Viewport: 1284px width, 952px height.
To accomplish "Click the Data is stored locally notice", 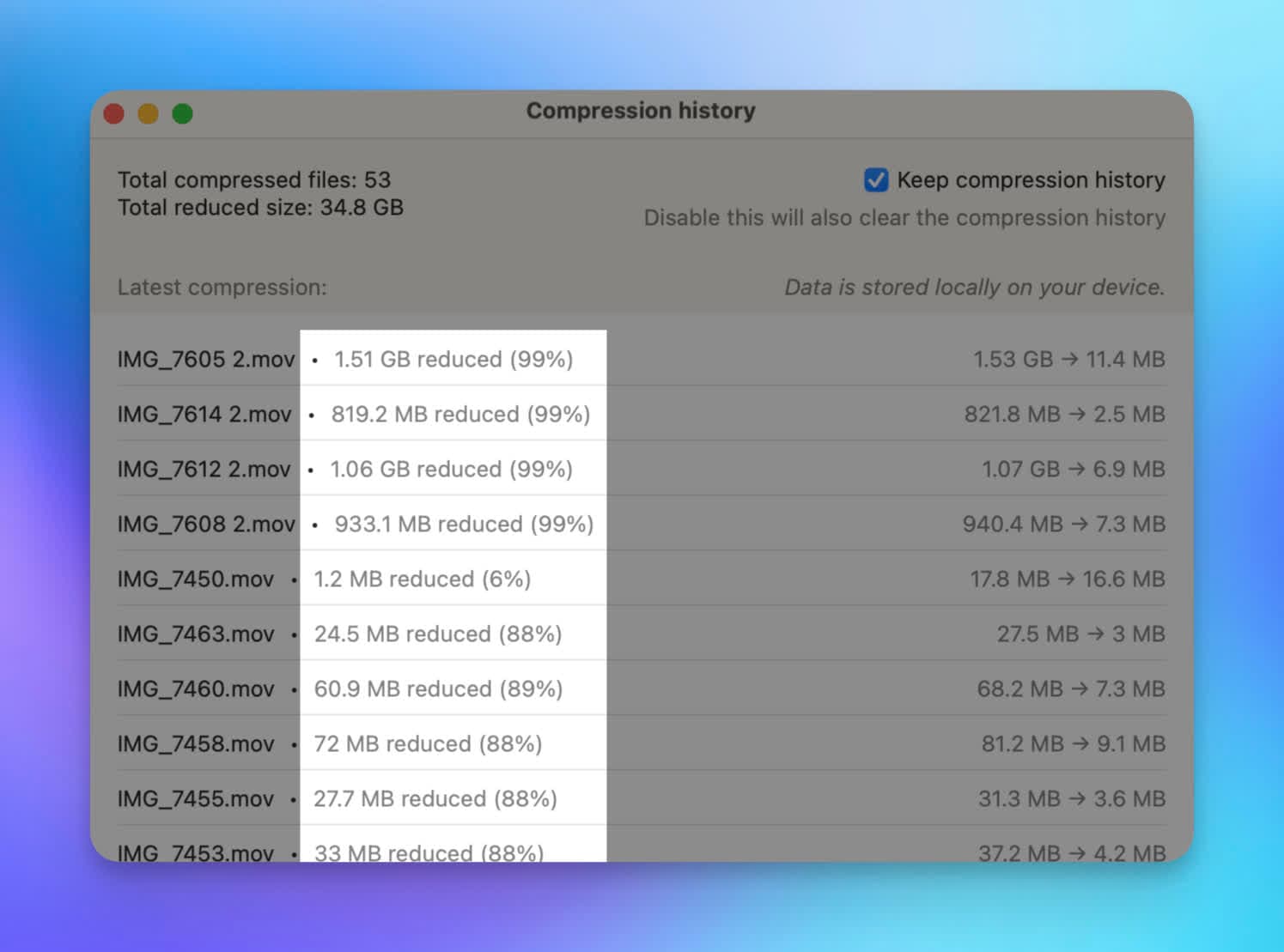I will click(975, 288).
